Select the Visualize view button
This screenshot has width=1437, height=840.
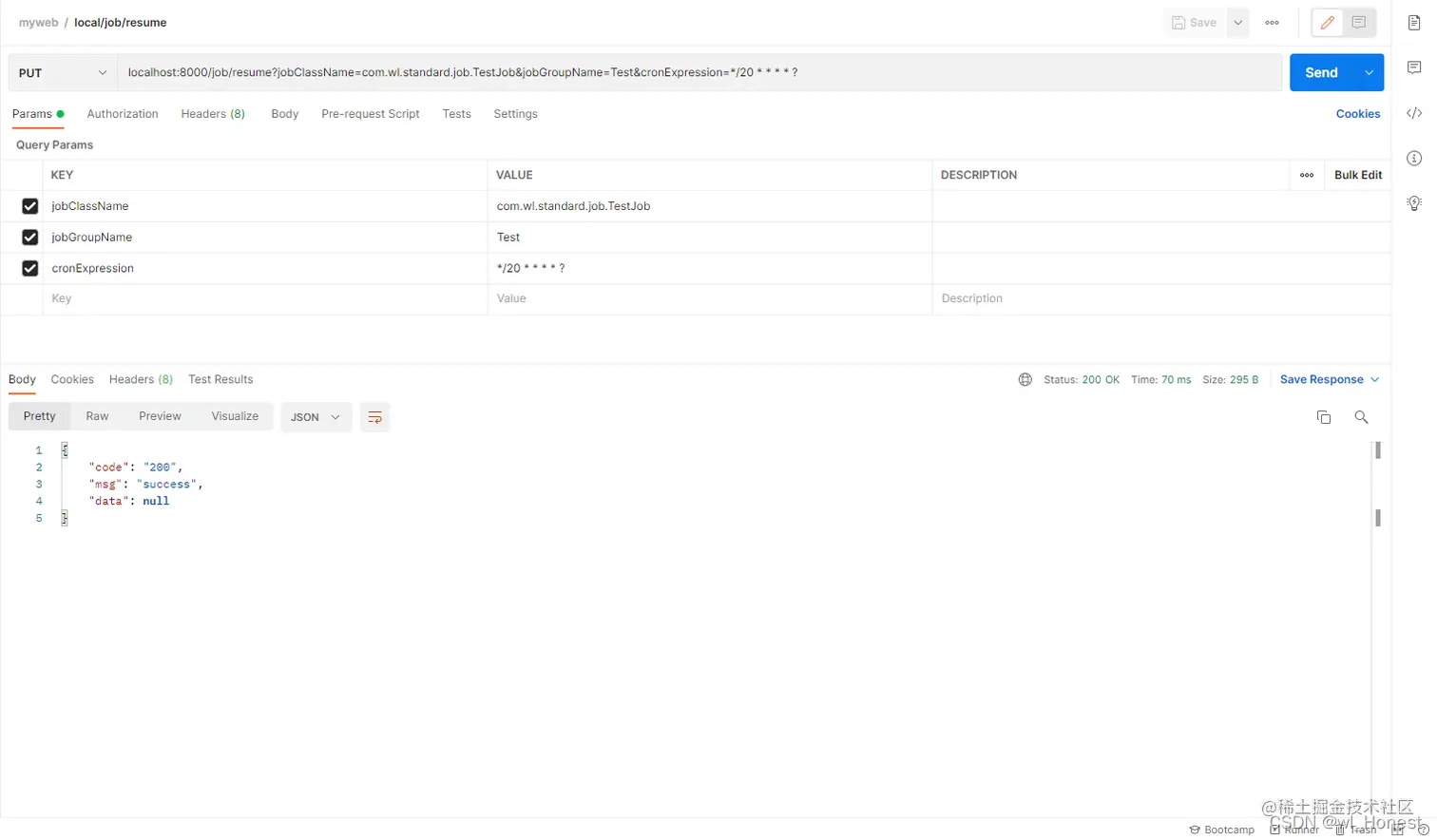pos(235,416)
